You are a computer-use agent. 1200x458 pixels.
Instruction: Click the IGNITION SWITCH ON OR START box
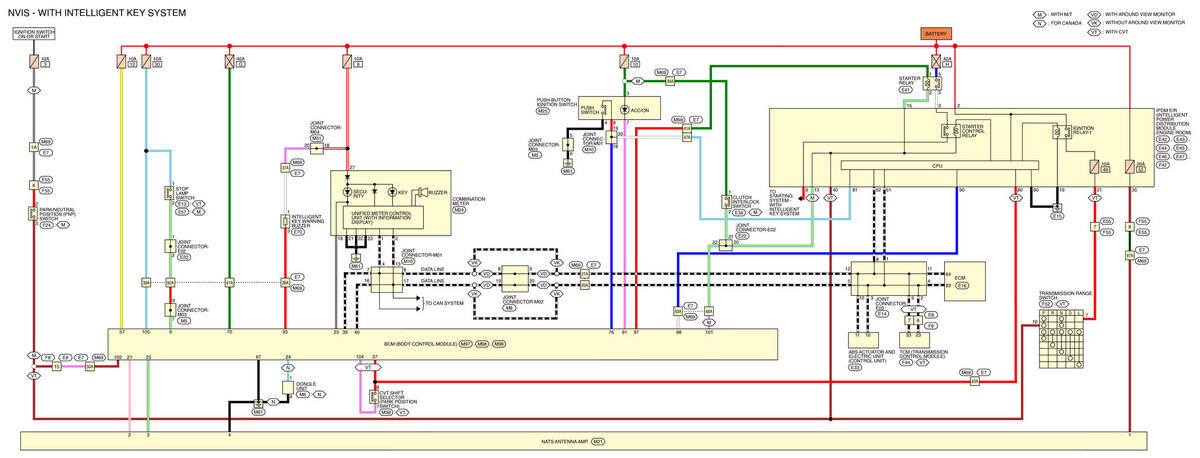[x=33, y=35]
